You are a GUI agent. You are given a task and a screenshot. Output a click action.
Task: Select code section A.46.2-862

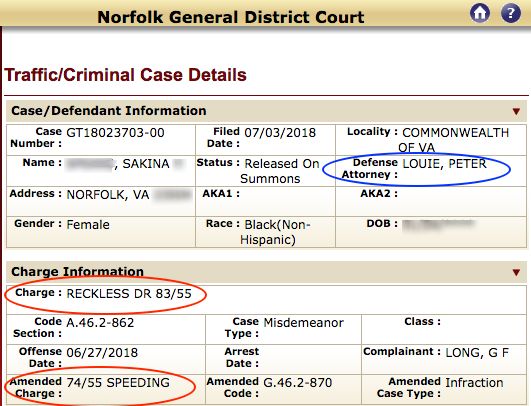pos(100,323)
